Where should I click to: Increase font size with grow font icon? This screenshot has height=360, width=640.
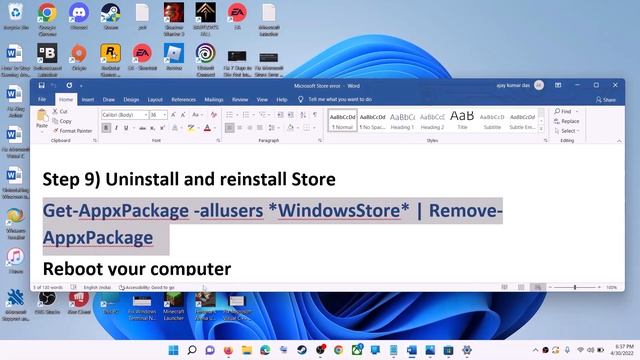click(x=173, y=115)
